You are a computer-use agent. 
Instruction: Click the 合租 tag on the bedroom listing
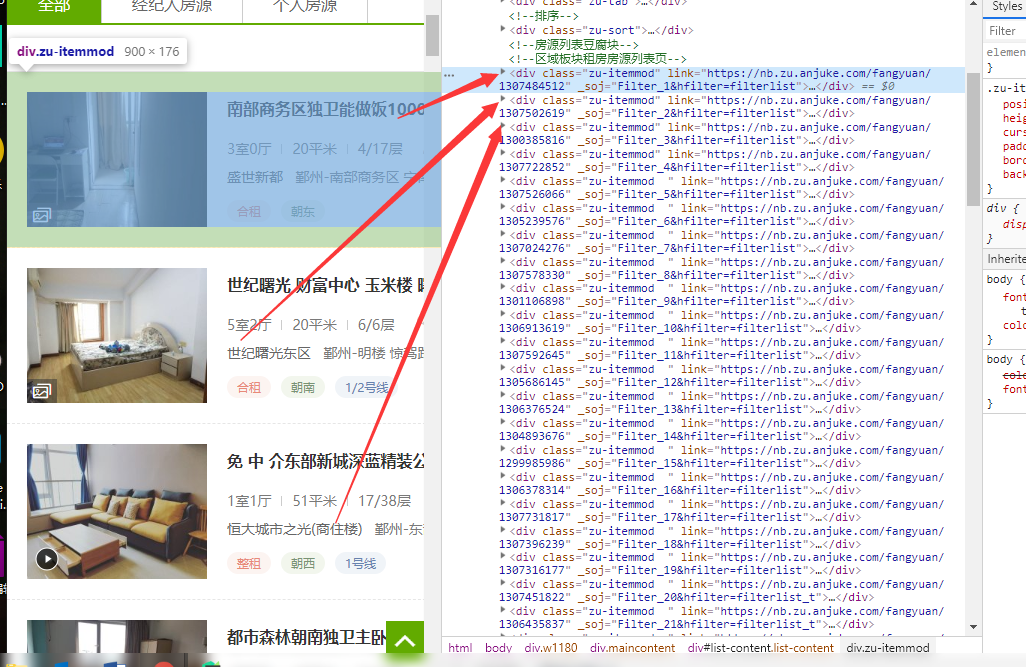point(249,386)
